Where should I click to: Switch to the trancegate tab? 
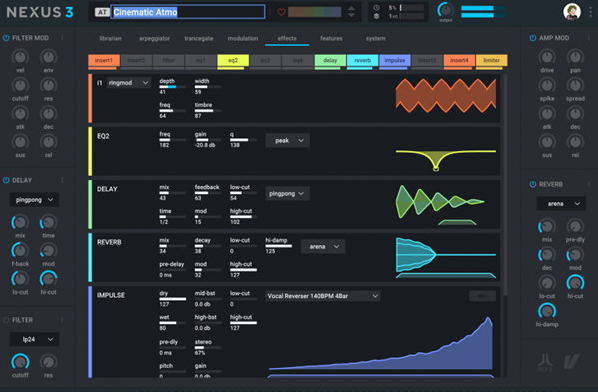(x=199, y=39)
